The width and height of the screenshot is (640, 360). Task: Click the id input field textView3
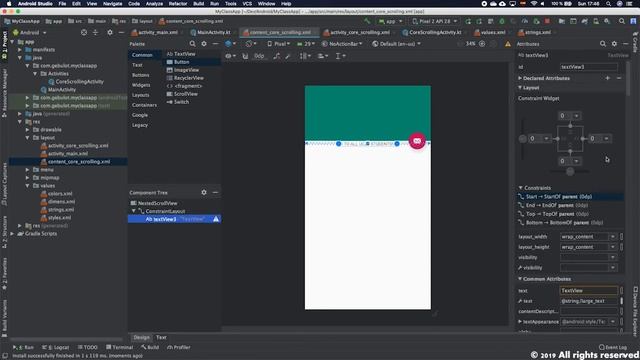pos(589,67)
